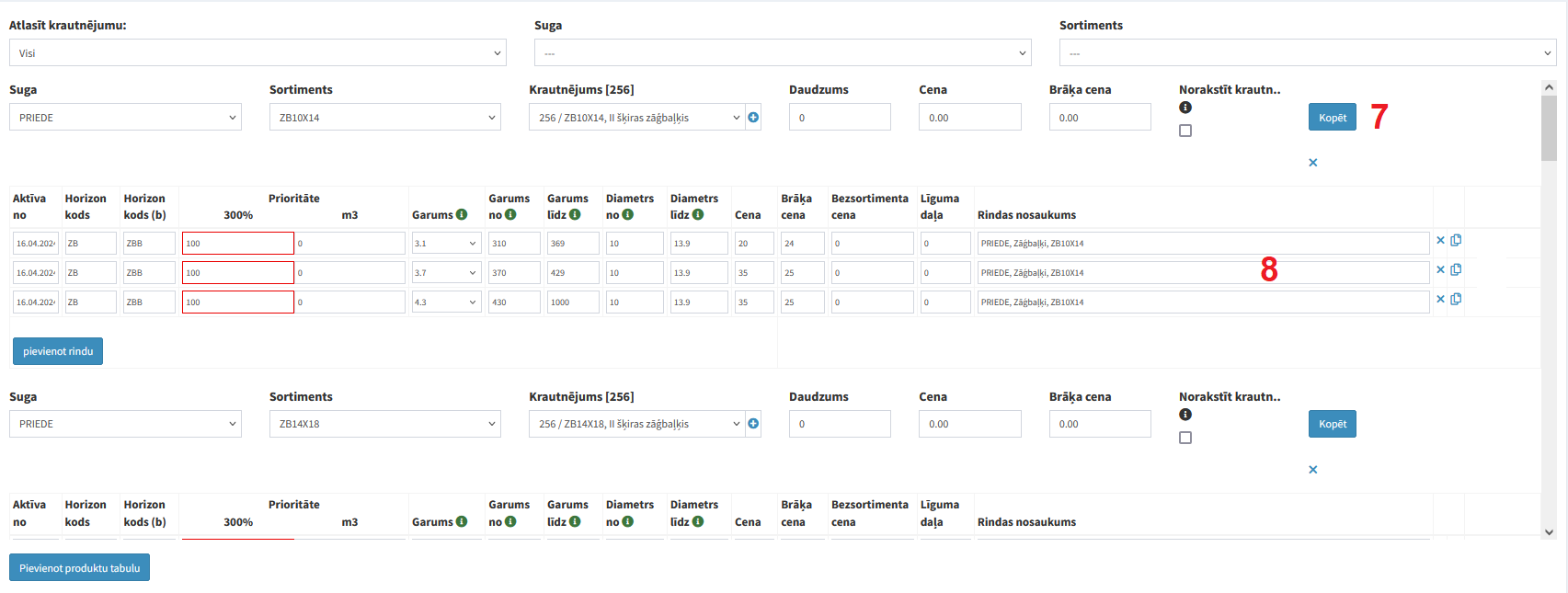Viewport: 1568px width, 593px height.
Task: Copy the row with Garums 3.1
Action: 1456,241
